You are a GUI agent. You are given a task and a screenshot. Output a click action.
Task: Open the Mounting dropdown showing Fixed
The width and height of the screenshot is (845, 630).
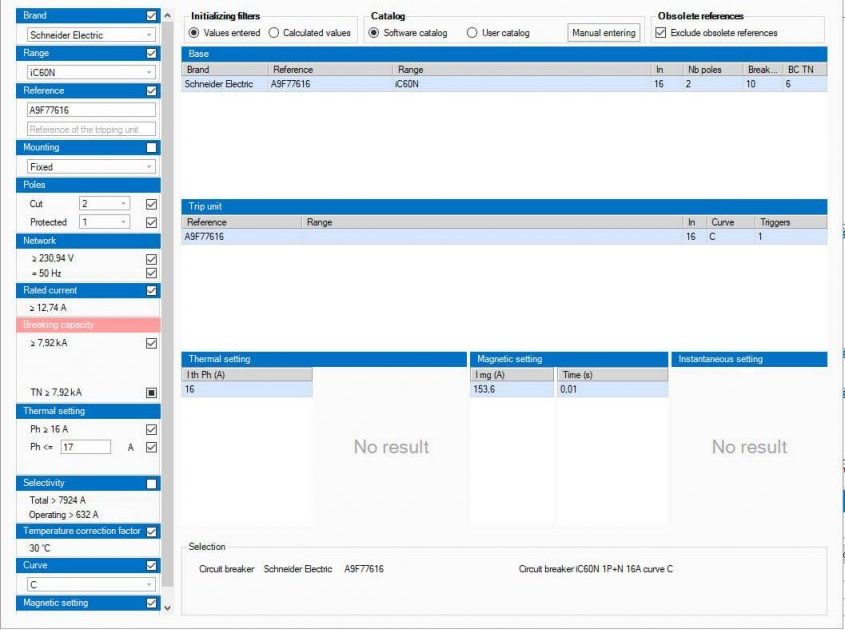(92, 167)
